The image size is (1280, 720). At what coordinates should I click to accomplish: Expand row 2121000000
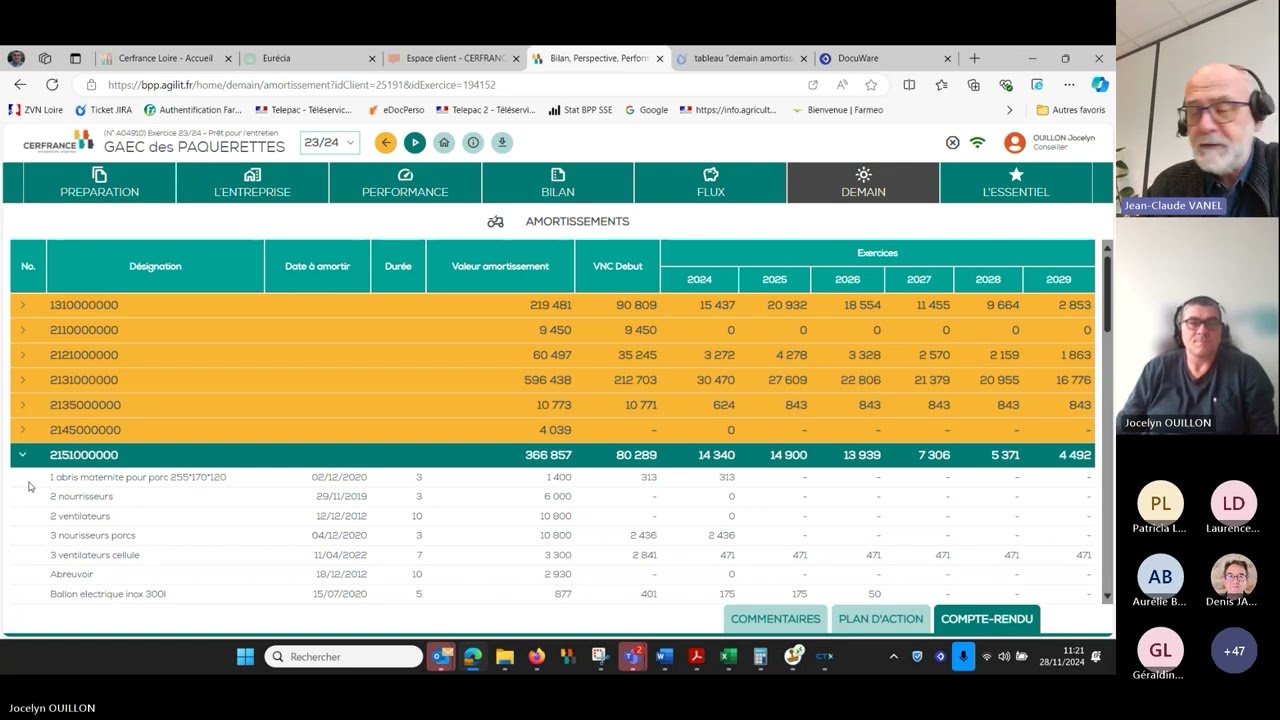23,355
